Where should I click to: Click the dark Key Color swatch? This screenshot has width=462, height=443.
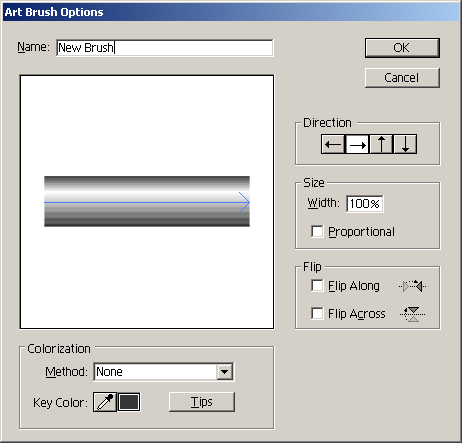[x=129, y=402]
